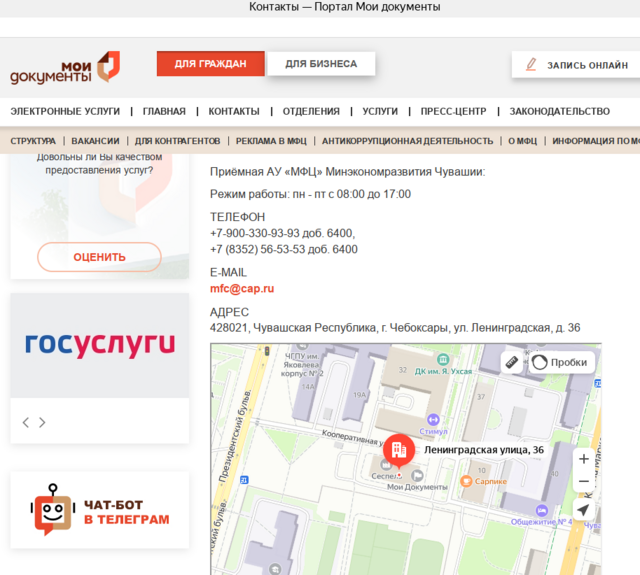Go to Главная menu item
The image size is (640, 575).
tap(164, 111)
